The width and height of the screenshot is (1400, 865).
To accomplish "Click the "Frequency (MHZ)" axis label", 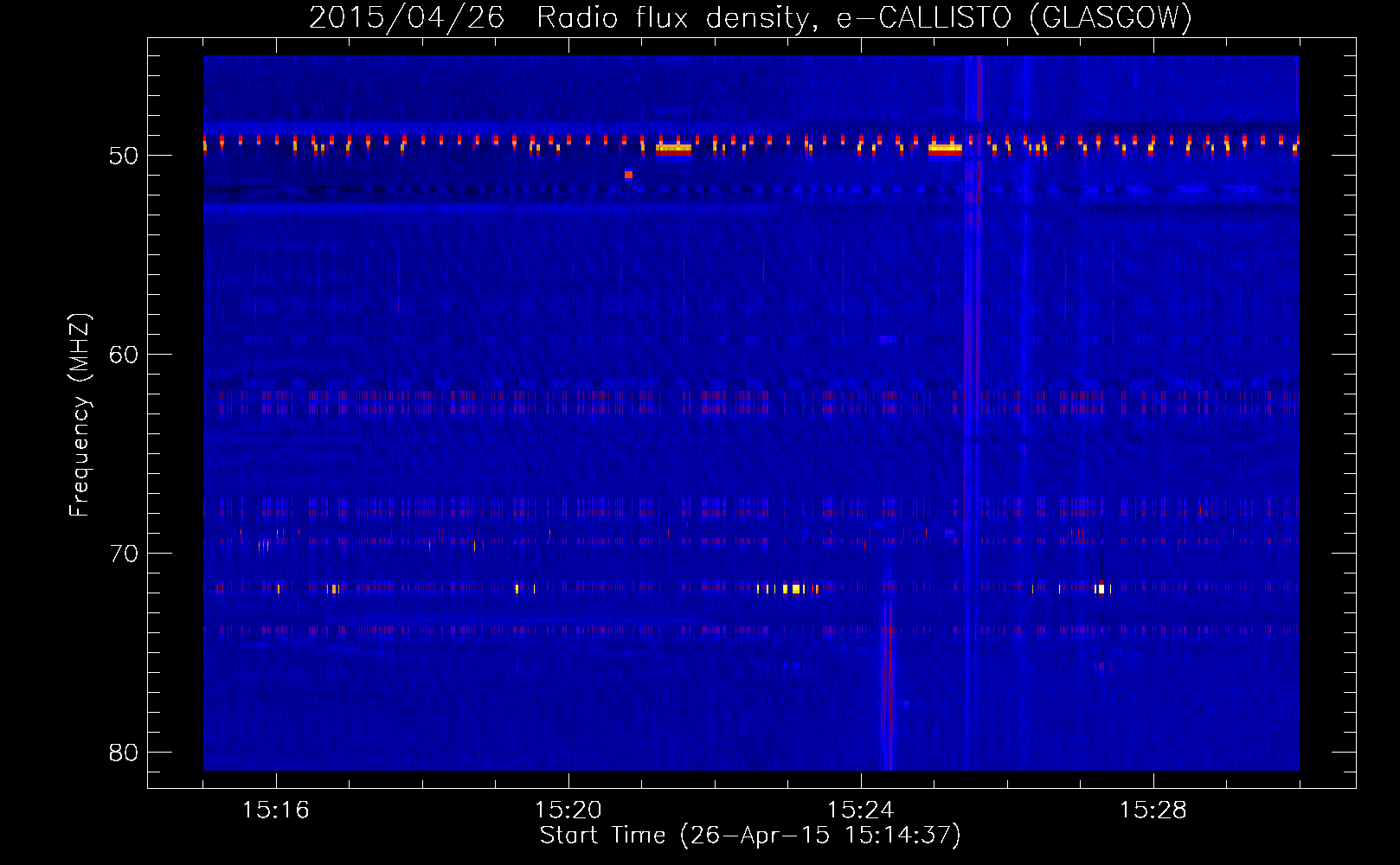I will [80, 415].
